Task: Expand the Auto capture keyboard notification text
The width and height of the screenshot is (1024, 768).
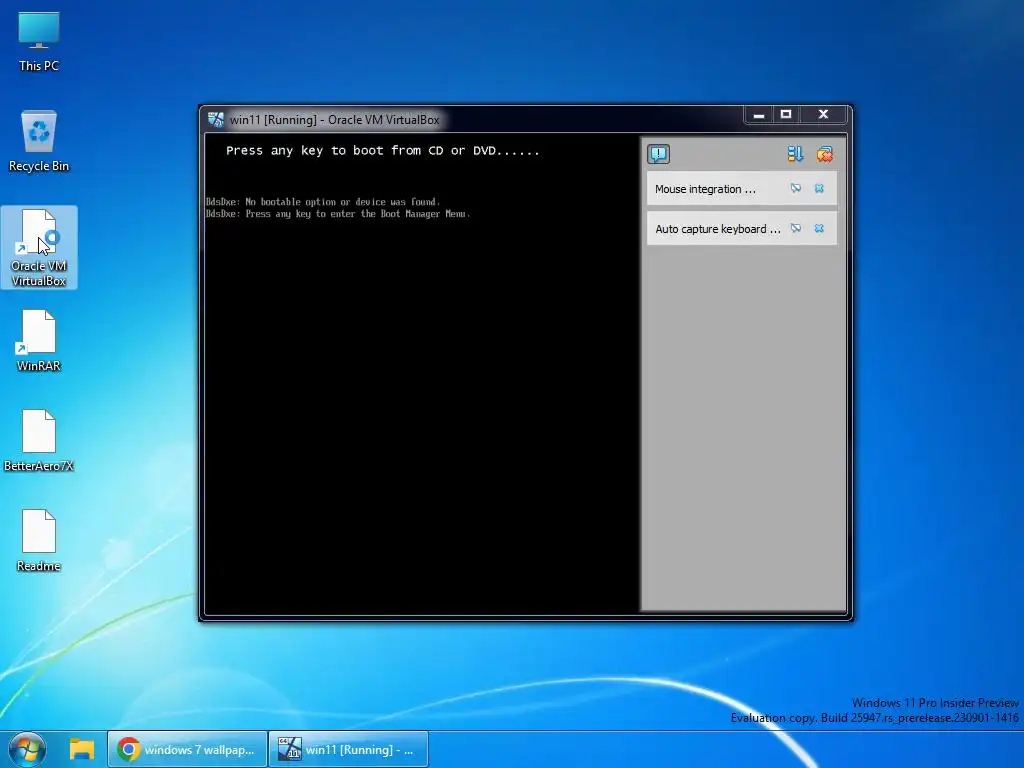Action: tap(718, 229)
